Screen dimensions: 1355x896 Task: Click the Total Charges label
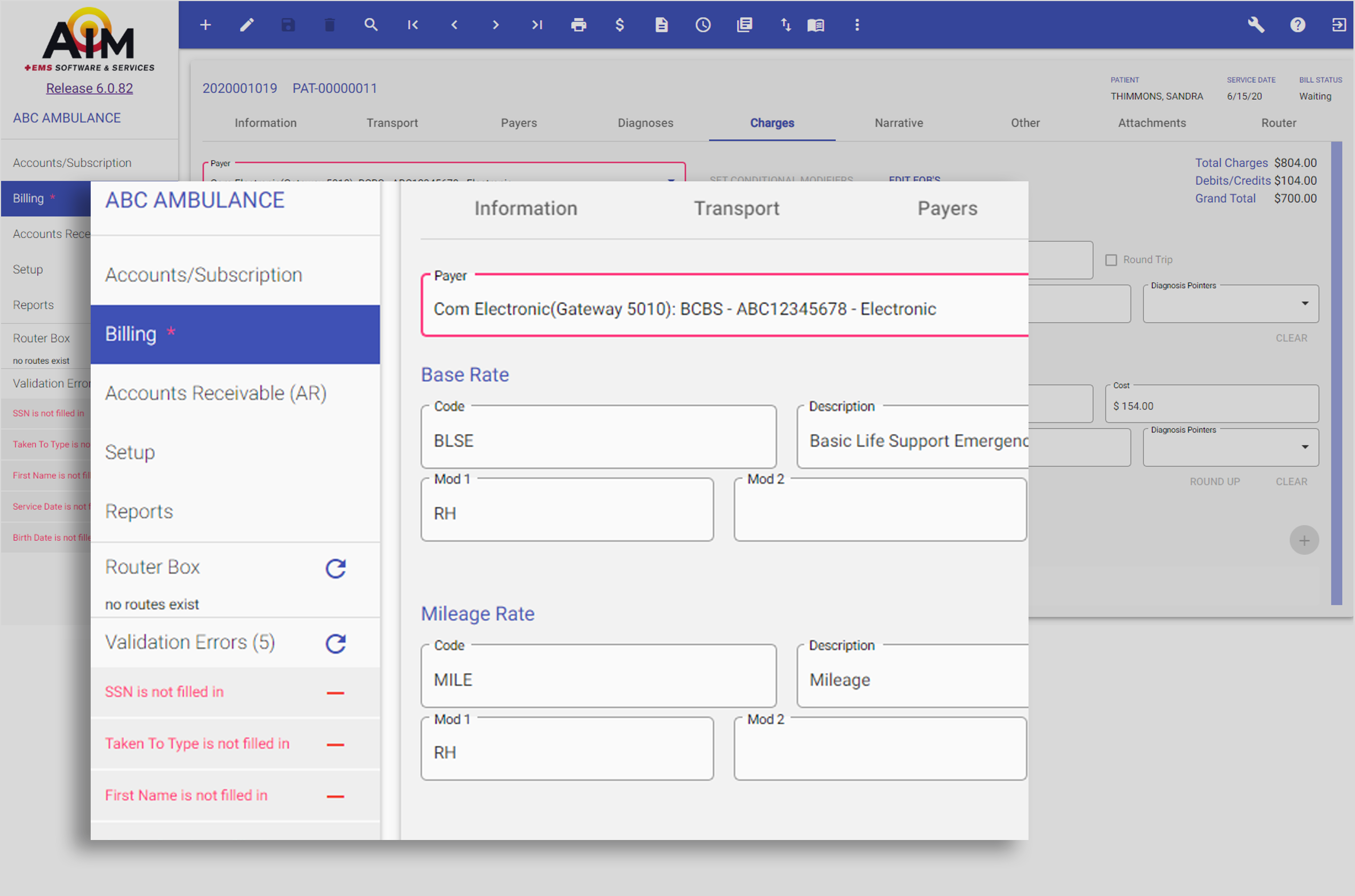click(x=1231, y=163)
